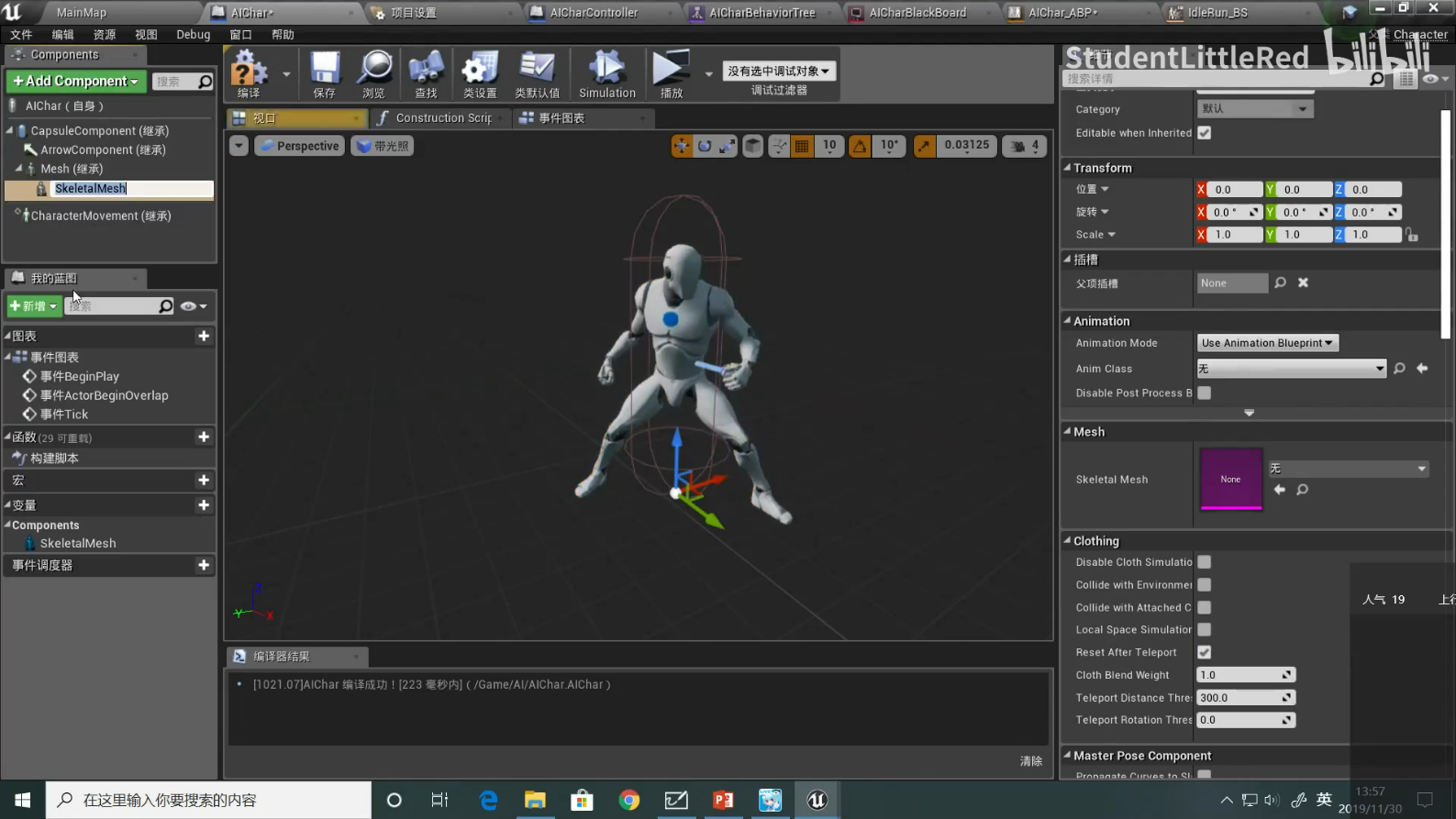The width and height of the screenshot is (1456, 819).
Task: Open the Skeletal Mesh asset dropdown
Action: tap(1348, 469)
